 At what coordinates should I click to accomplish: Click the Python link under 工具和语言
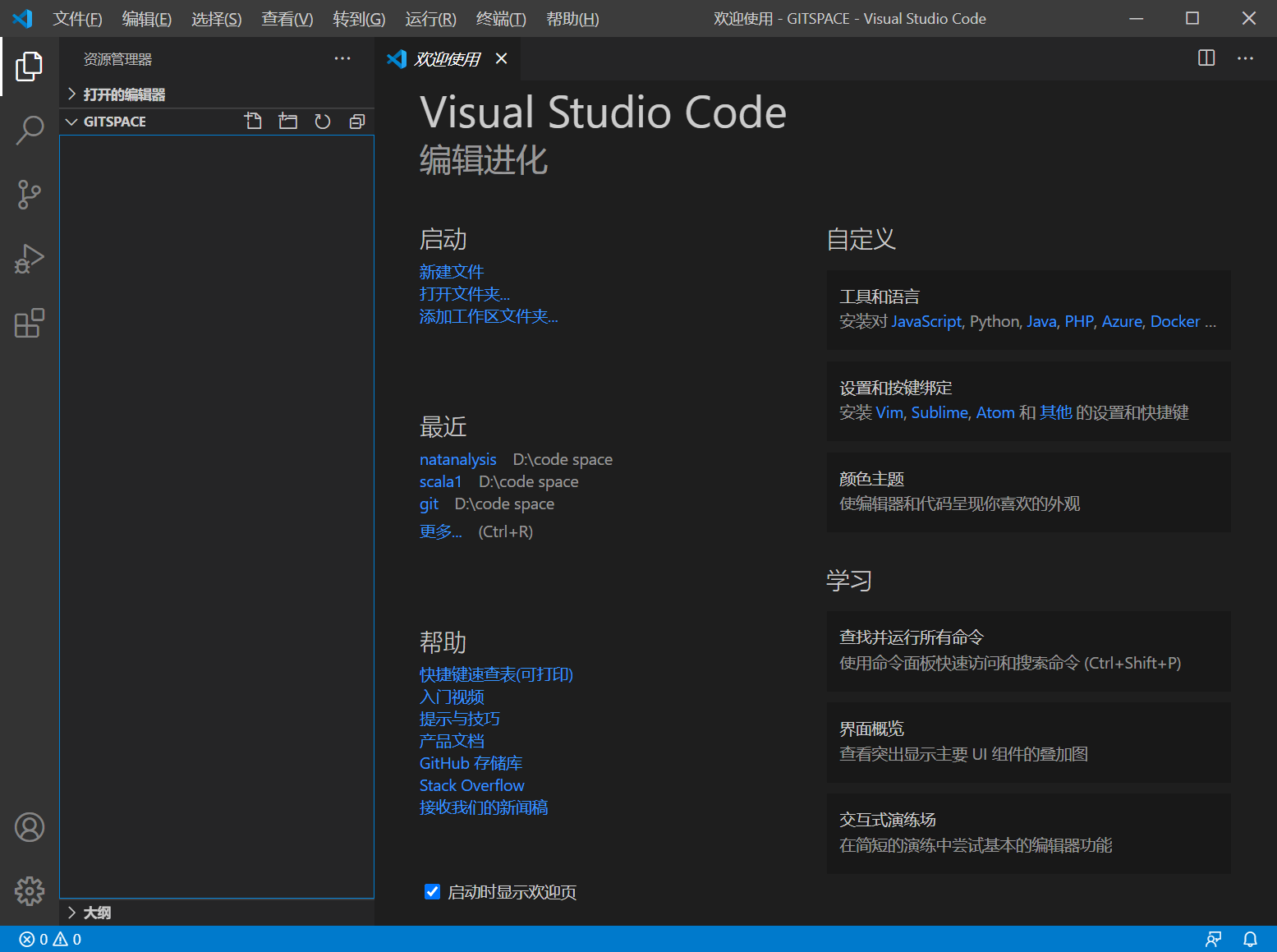coord(995,321)
